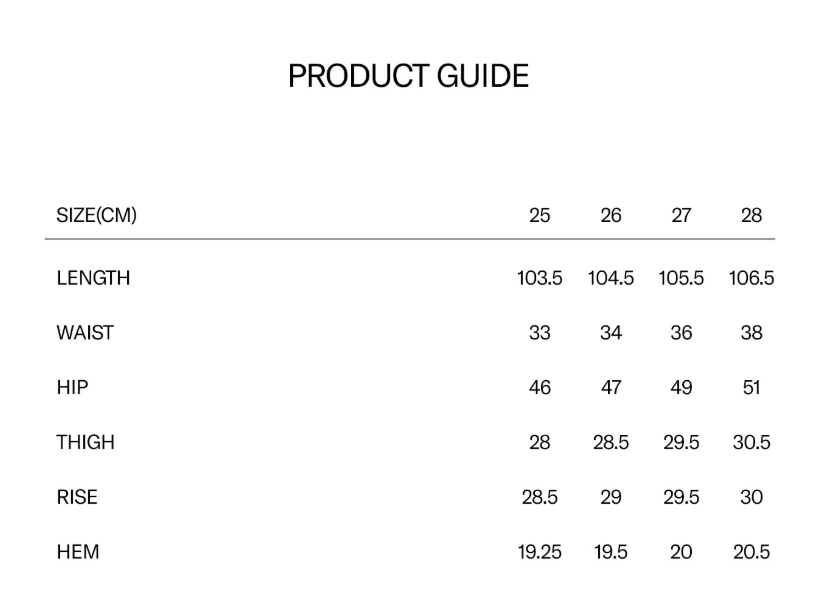The width and height of the screenshot is (840, 594).
Task: Select hip value 49 for size 27
Action: [681, 387]
